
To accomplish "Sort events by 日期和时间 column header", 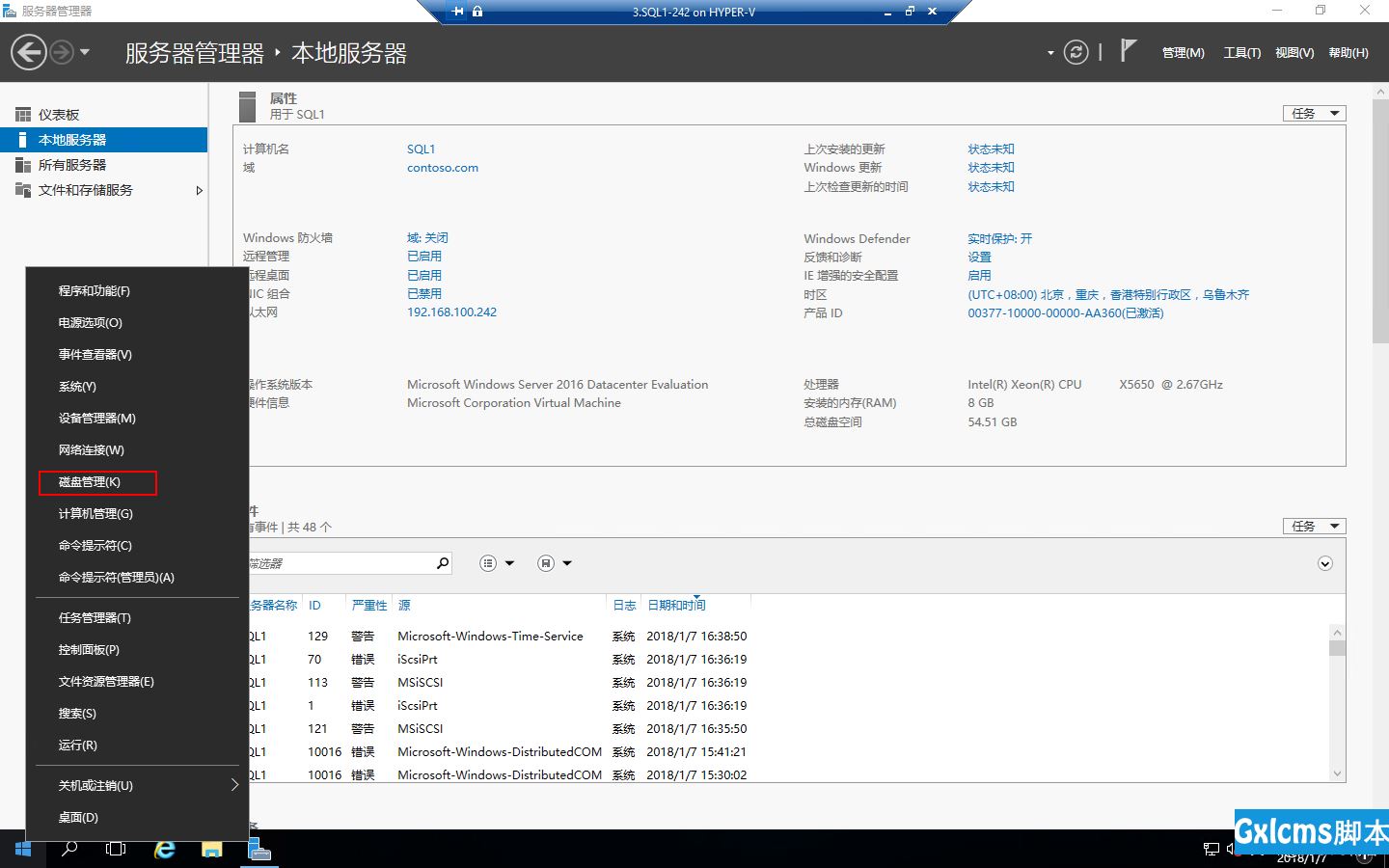I will (x=676, y=606).
